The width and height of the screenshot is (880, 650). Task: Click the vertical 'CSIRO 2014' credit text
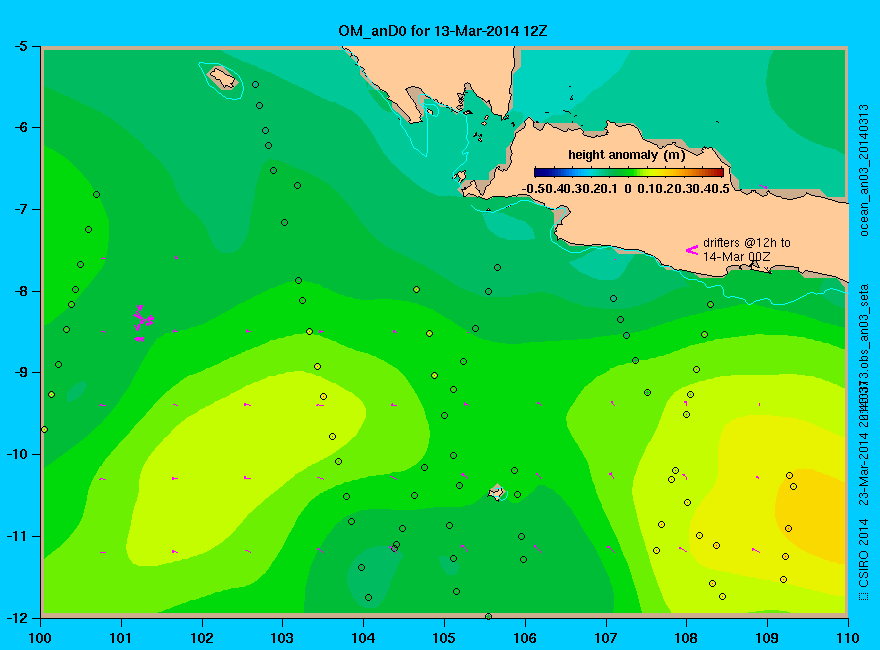(864, 554)
